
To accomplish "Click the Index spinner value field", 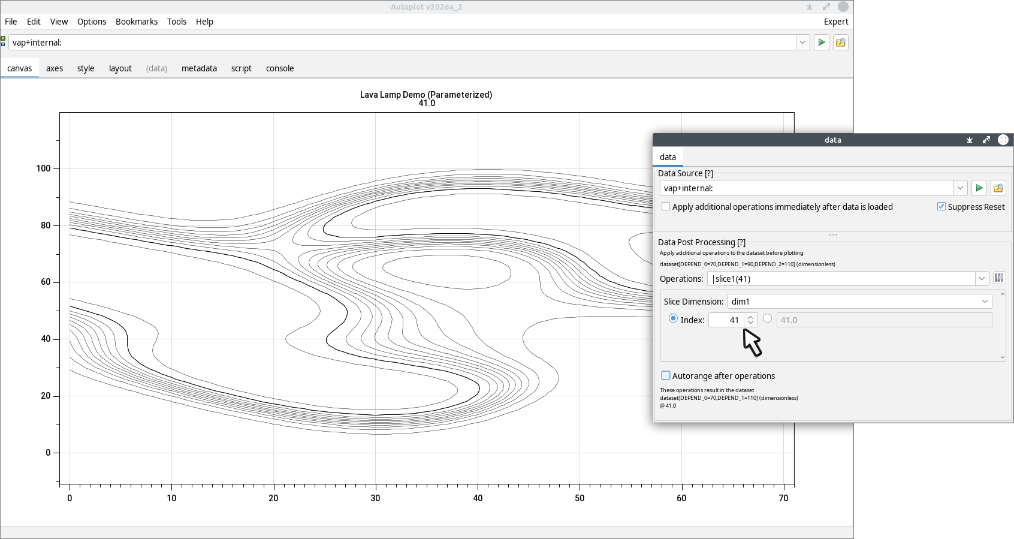I will tap(726, 320).
